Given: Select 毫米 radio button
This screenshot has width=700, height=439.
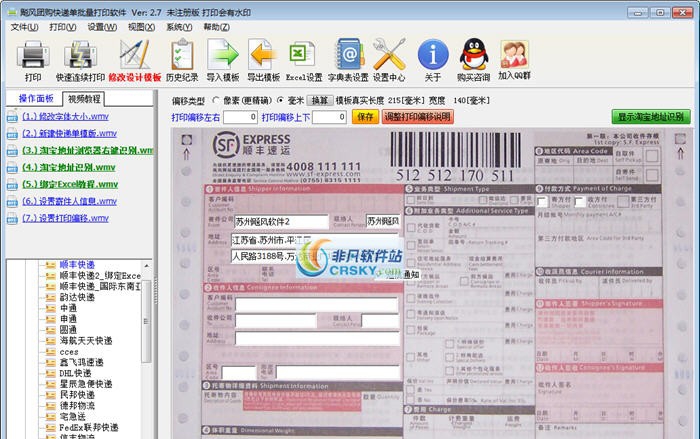Looking at the screenshot, I should [x=280, y=101].
